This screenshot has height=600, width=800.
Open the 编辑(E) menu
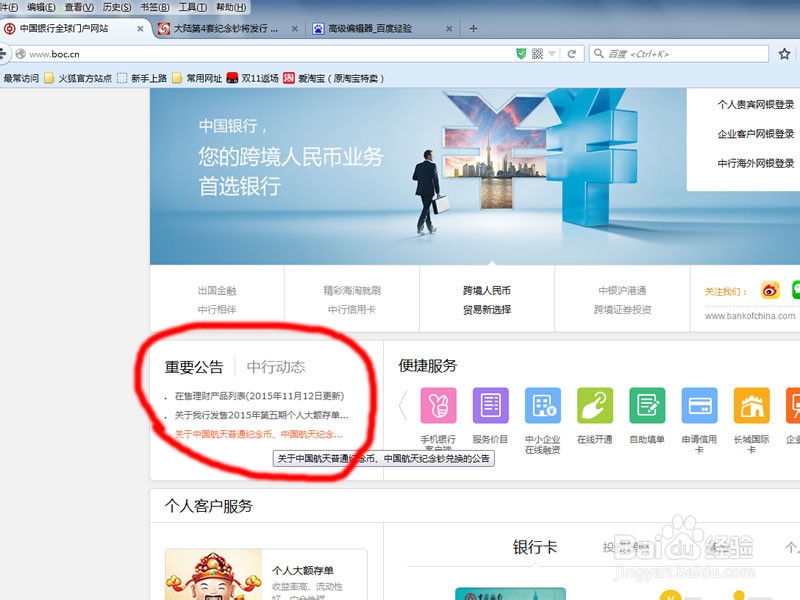pos(41,7)
